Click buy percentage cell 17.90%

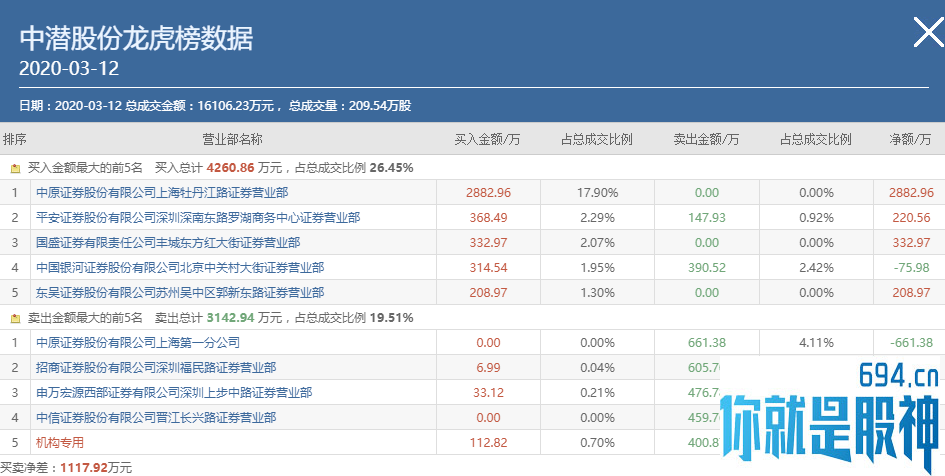point(597,193)
